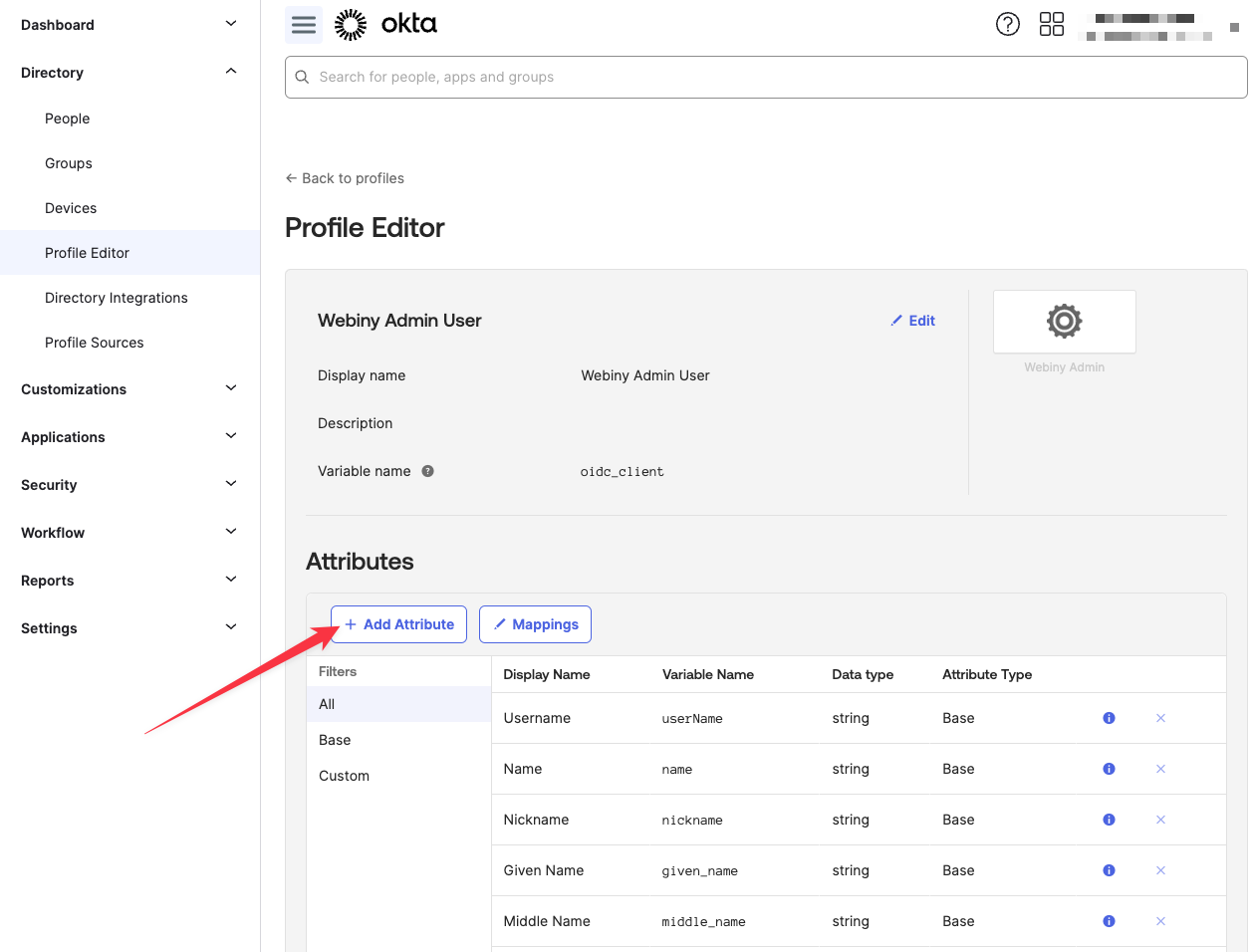Open the help question mark icon
1253x952 pixels.
[x=1007, y=25]
